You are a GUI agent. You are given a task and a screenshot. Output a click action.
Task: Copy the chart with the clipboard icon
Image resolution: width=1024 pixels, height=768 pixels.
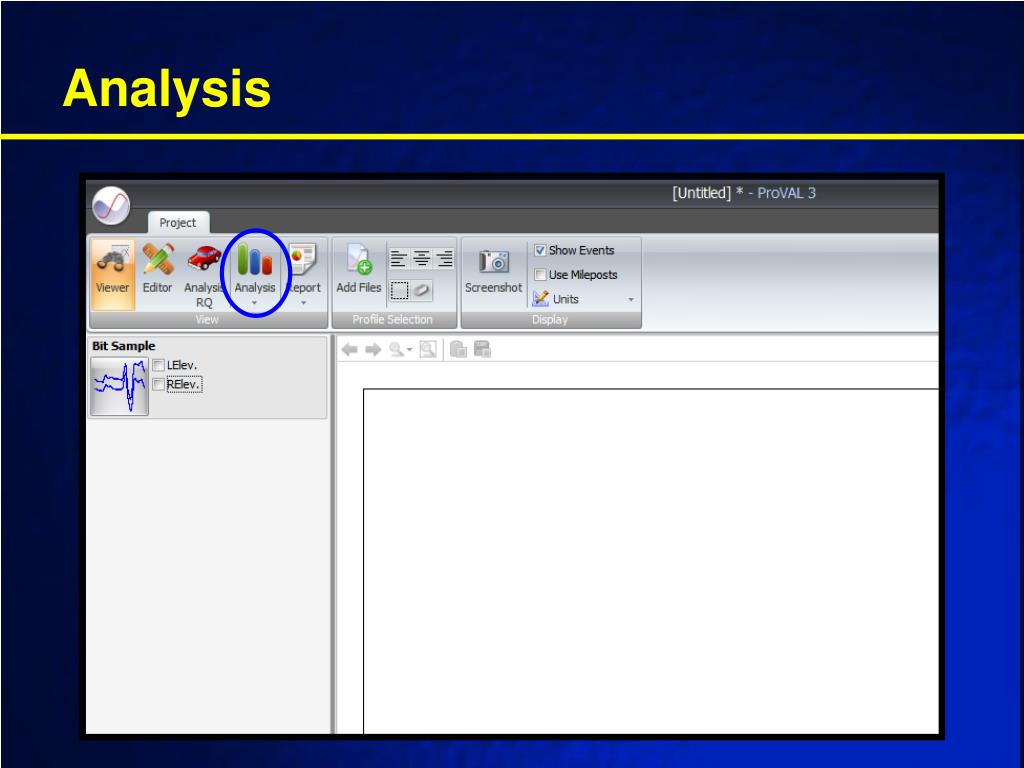point(458,350)
